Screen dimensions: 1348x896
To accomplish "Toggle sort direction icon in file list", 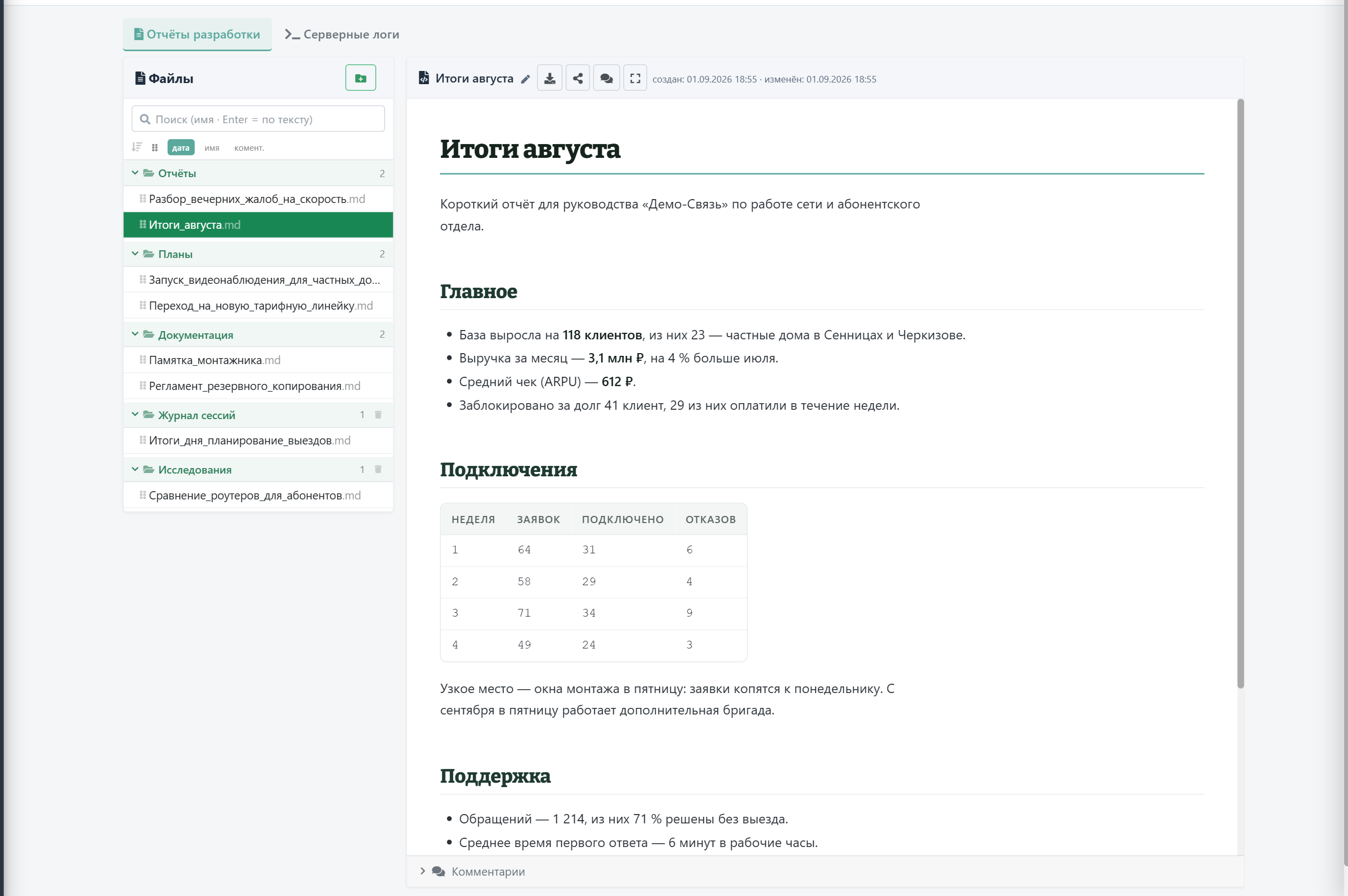I will point(136,147).
